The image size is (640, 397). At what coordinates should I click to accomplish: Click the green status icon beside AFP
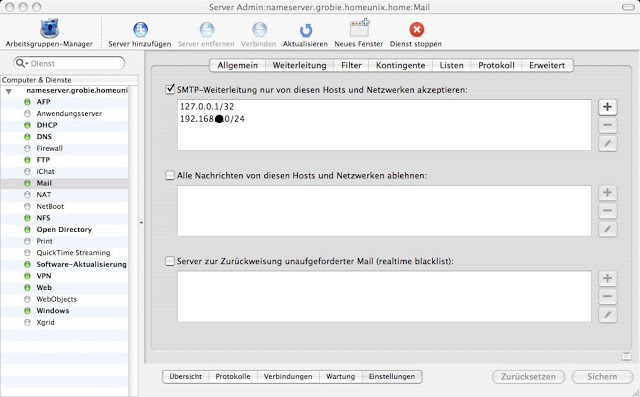[x=27, y=102]
